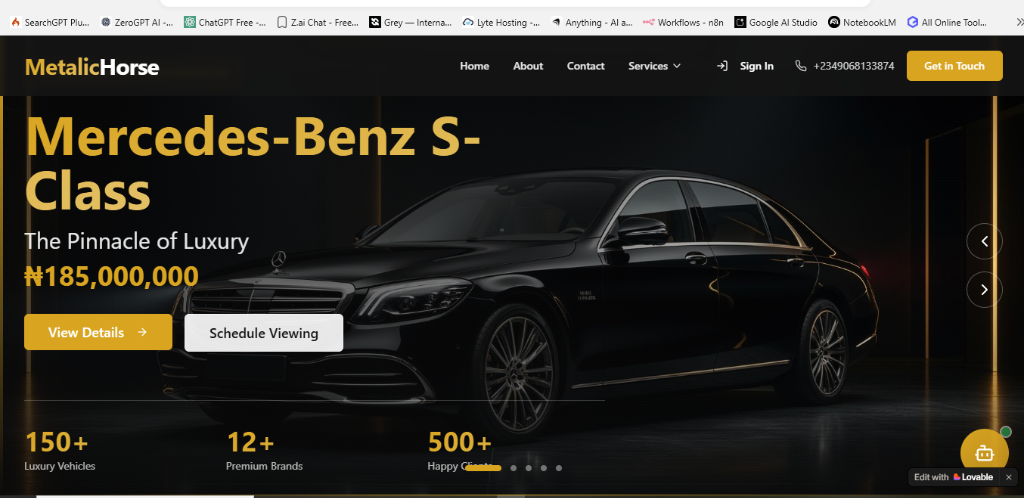Select the third carousel slide dot

click(x=528, y=468)
